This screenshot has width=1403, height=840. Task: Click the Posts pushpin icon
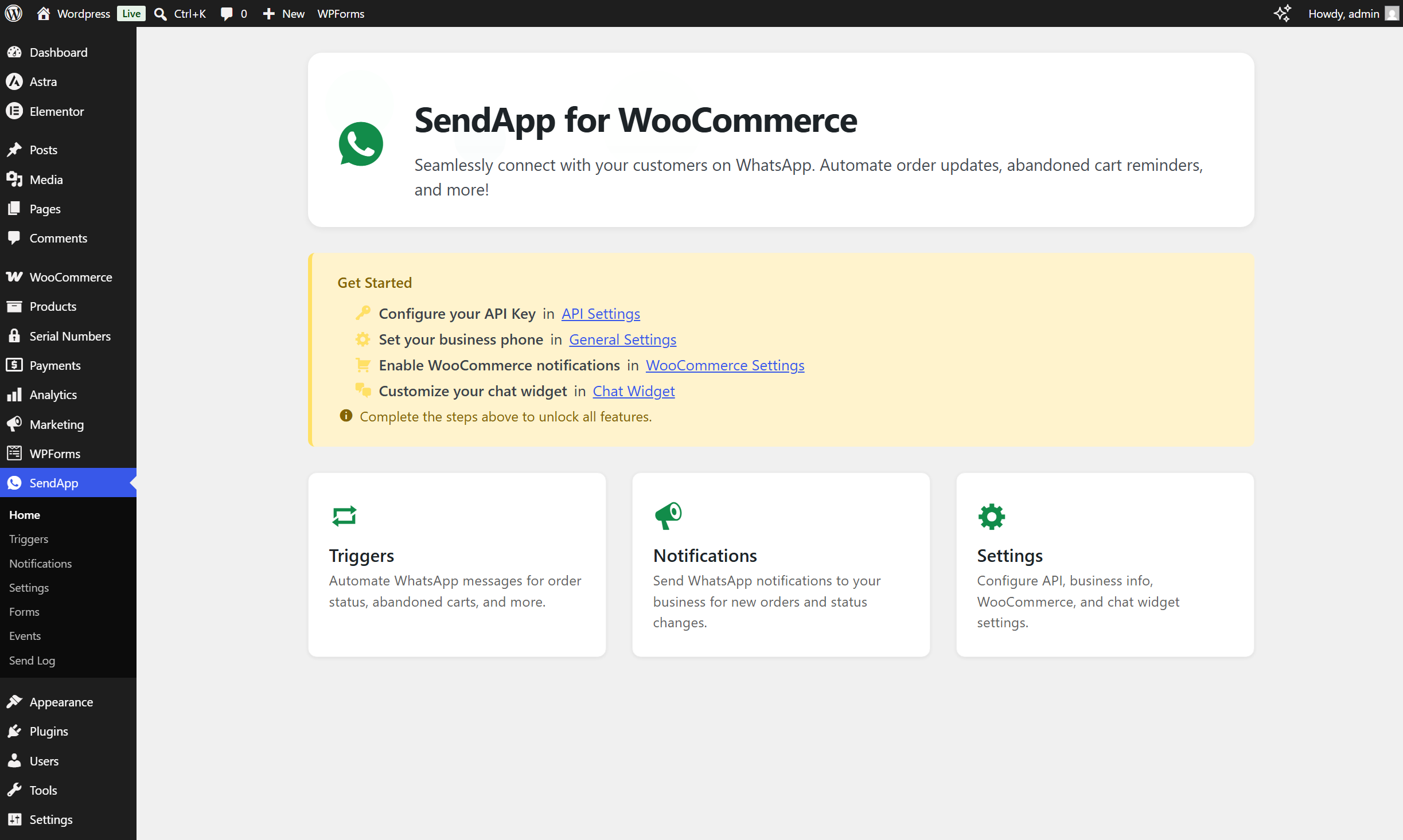pos(14,150)
